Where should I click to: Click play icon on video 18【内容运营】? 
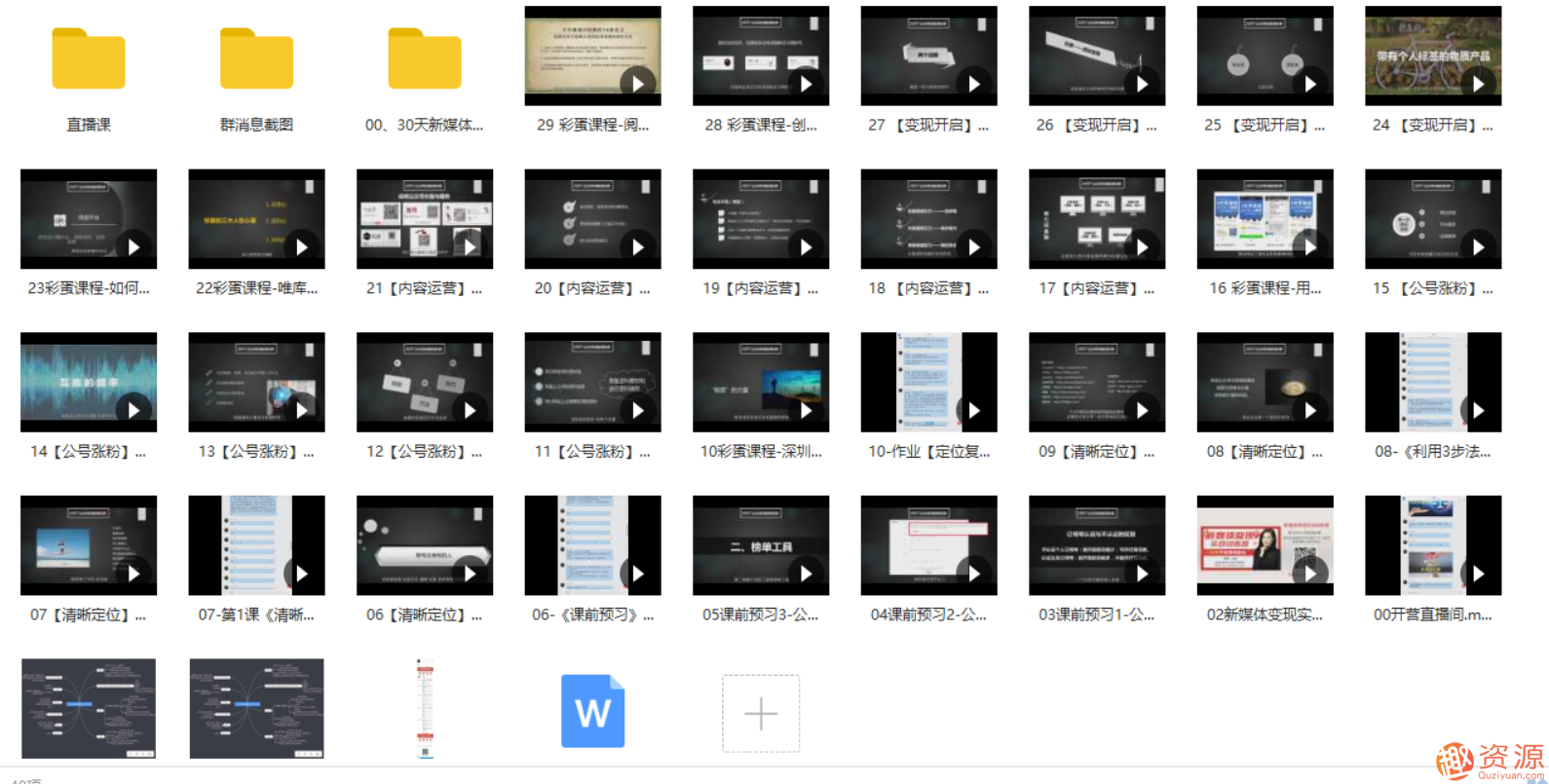pos(974,247)
